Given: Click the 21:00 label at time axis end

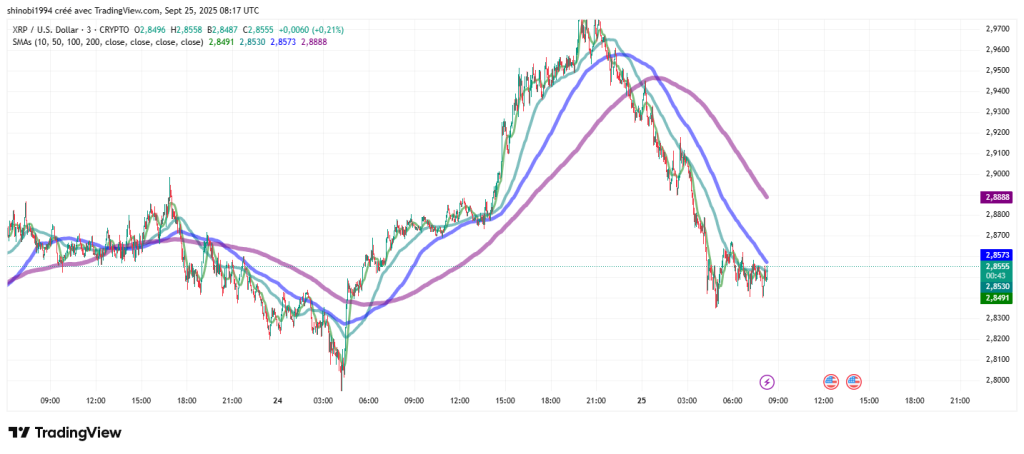Looking at the screenshot, I should click(x=959, y=400).
